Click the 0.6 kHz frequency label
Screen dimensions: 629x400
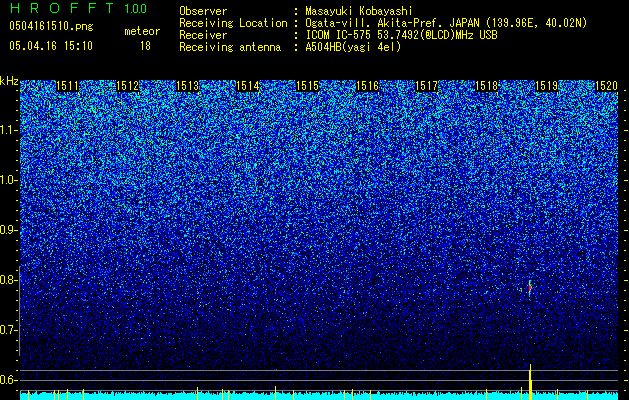tap(9, 380)
